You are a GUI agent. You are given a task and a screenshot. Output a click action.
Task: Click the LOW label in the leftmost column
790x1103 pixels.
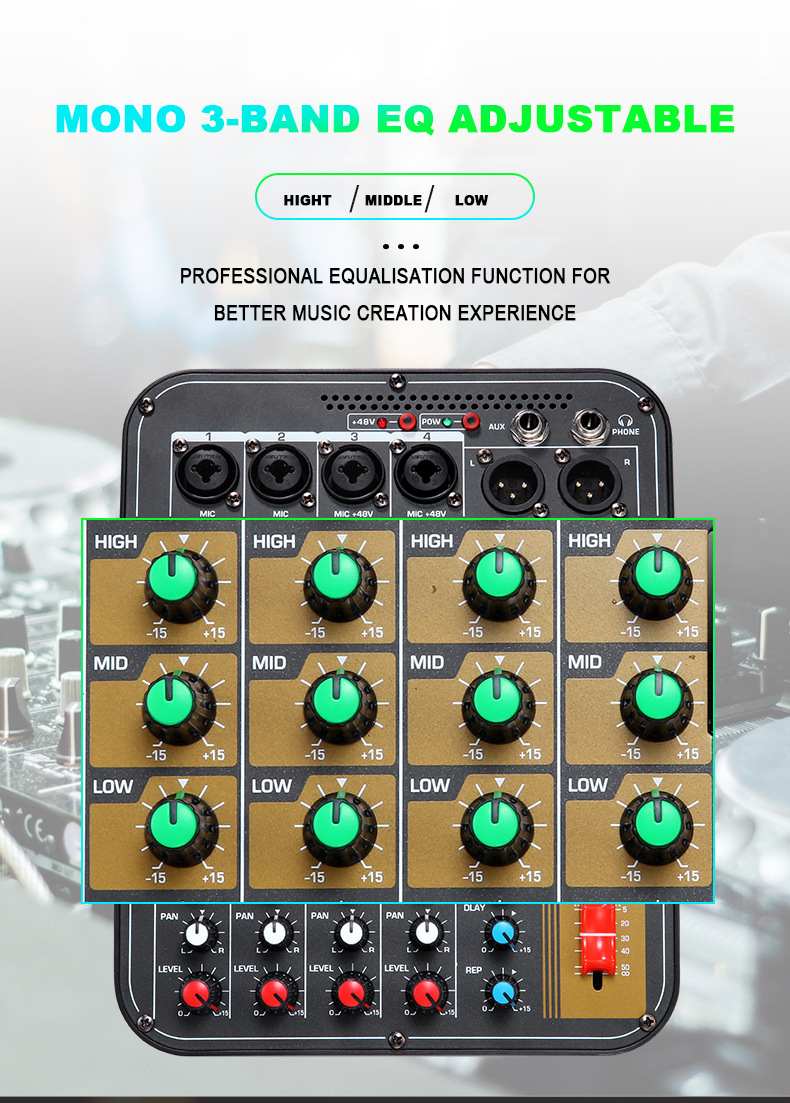(x=113, y=786)
